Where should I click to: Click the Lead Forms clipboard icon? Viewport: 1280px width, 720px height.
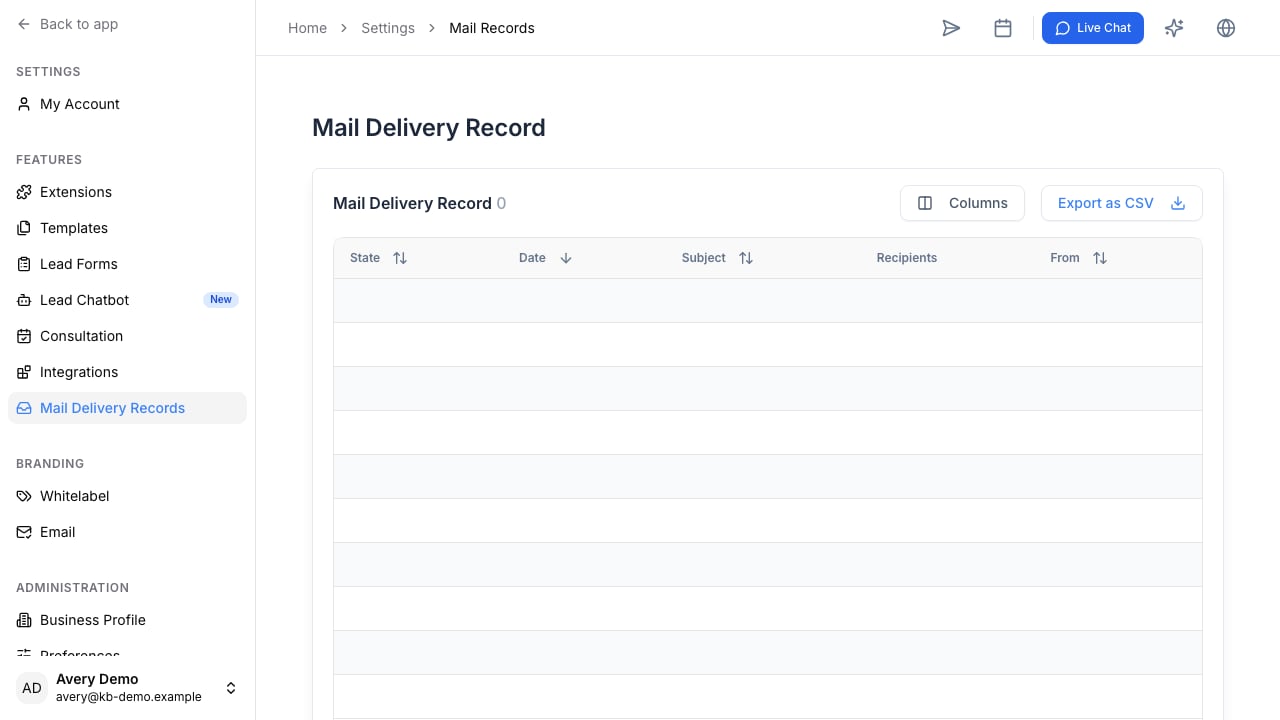(24, 264)
